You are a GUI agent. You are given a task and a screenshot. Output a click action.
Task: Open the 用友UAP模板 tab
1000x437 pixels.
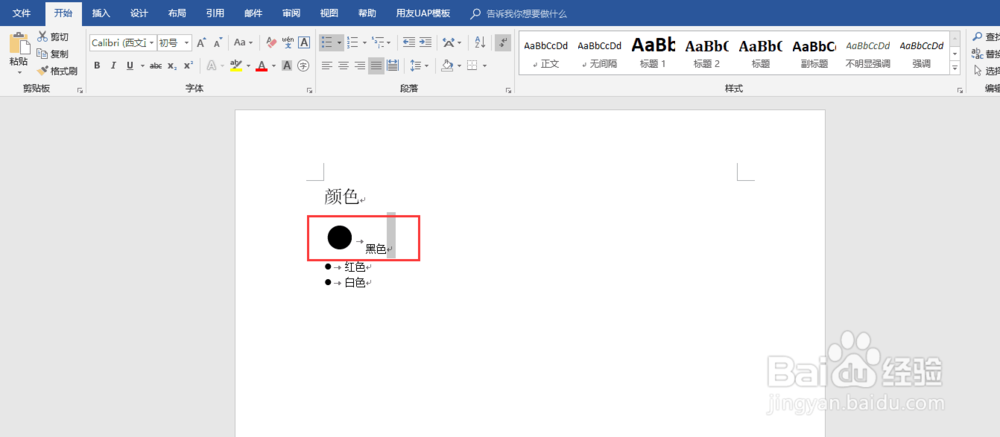coord(423,13)
